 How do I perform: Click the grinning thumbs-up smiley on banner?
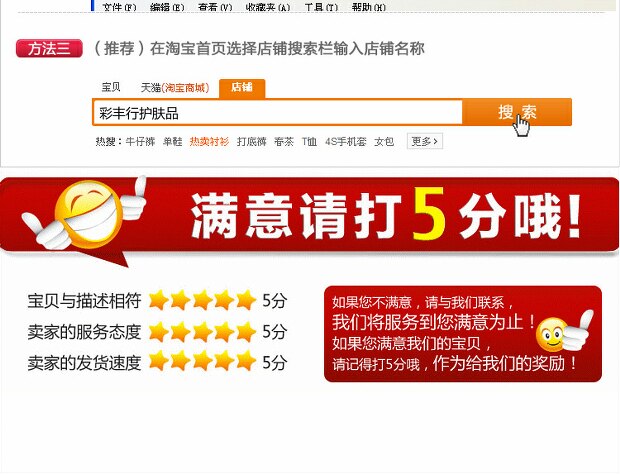tap(85, 213)
